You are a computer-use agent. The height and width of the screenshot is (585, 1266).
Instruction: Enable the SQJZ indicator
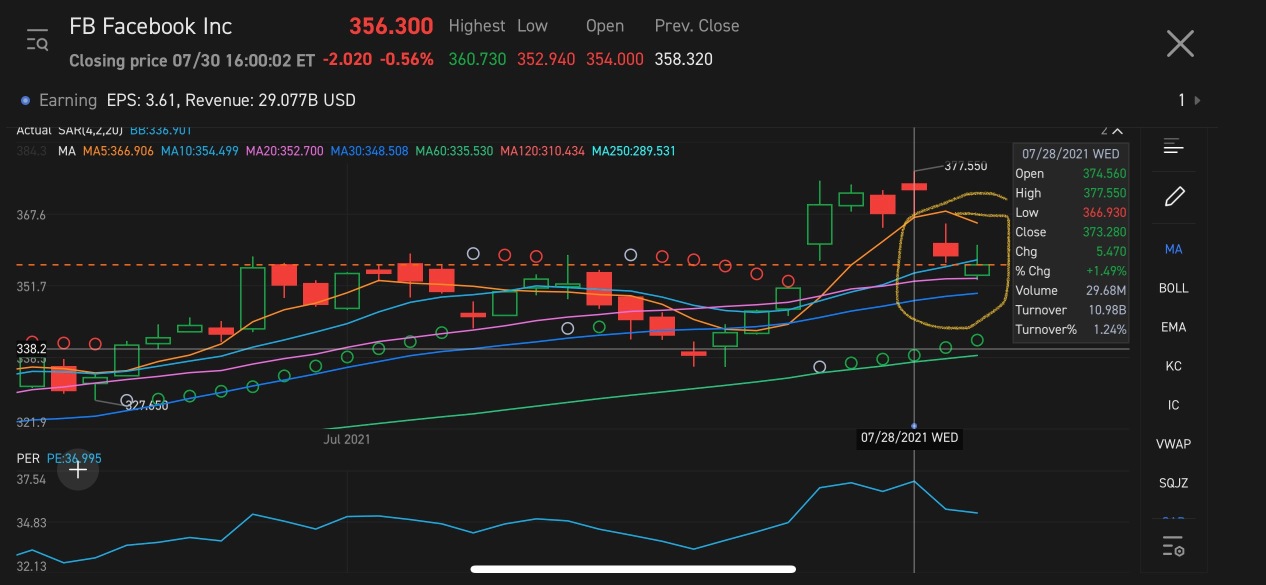1174,483
